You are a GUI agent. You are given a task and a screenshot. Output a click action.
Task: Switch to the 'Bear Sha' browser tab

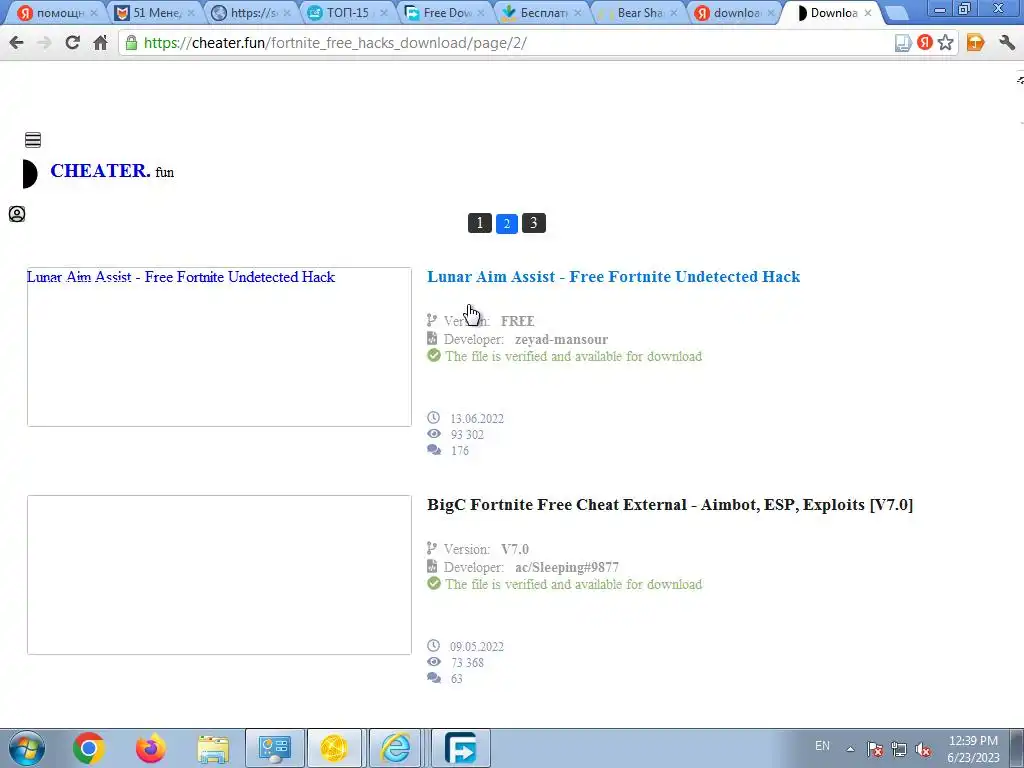[x=639, y=12]
